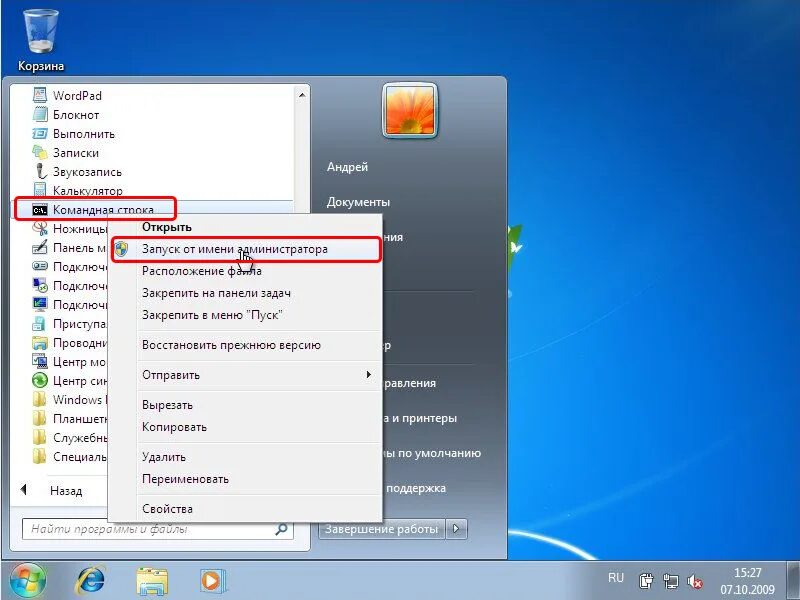Click the power plug tray icon
Image resolution: width=800 pixels, height=600 pixels.
(x=646, y=581)
